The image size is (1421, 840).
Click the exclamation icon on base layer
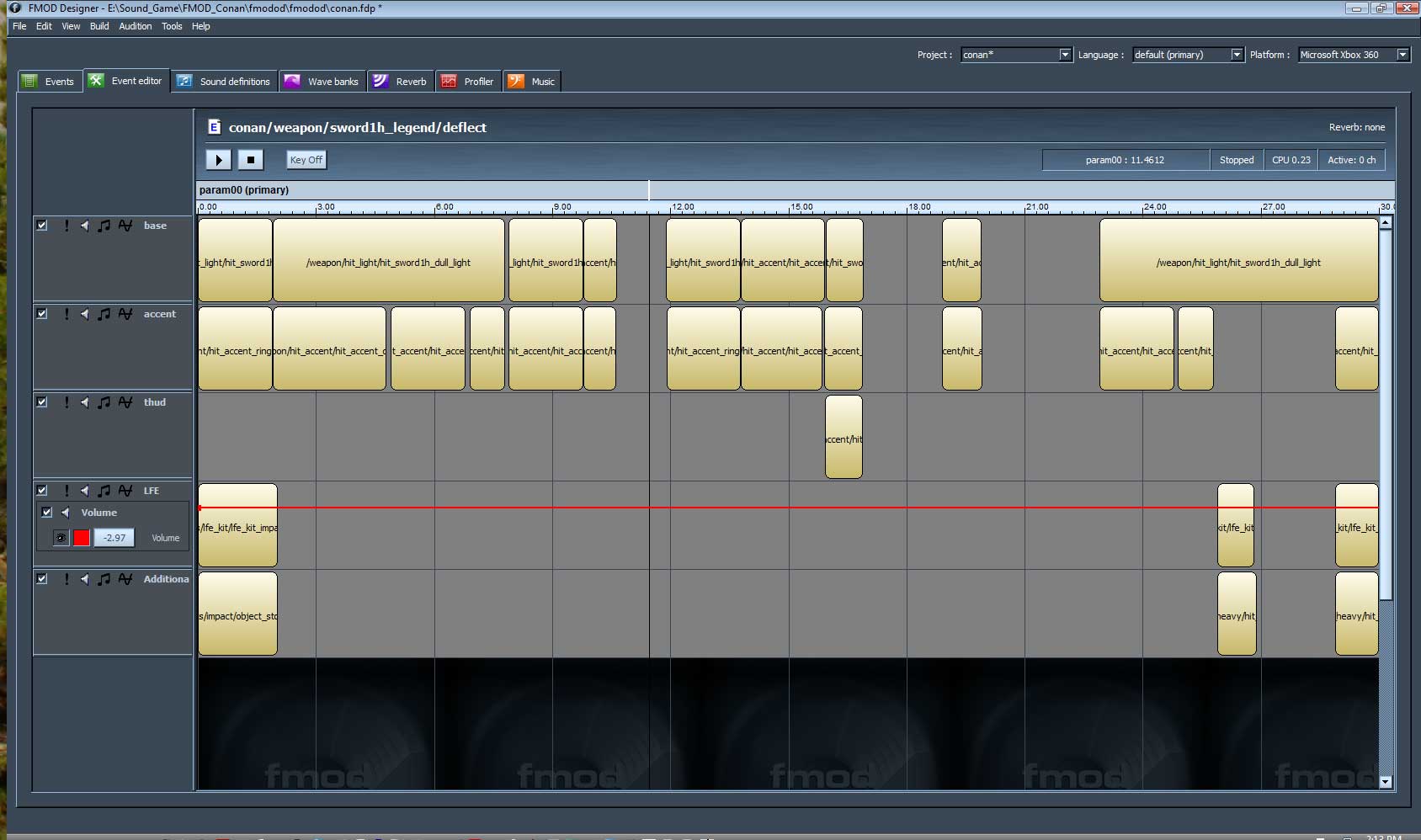(x=67, y=226)
